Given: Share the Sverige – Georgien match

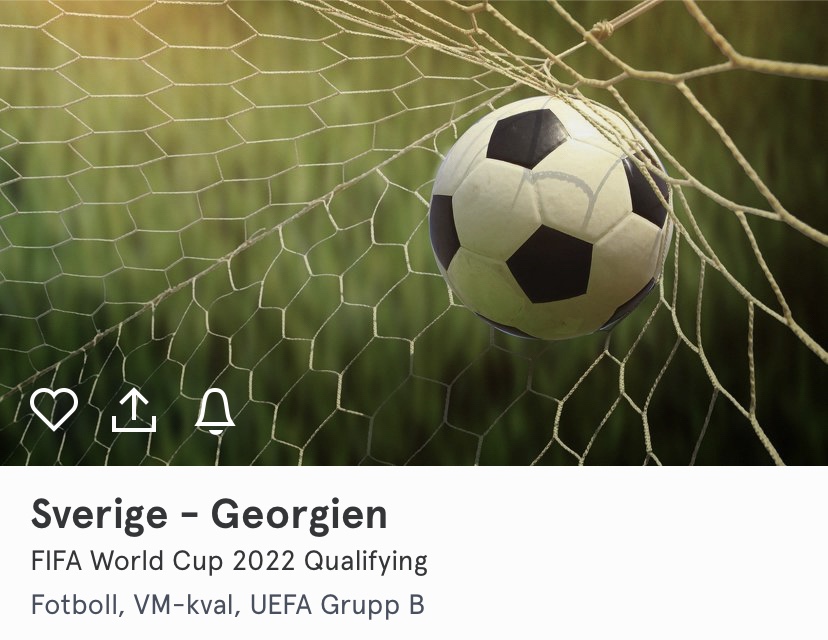Looking at the screenshot, I should coord(134,411).
